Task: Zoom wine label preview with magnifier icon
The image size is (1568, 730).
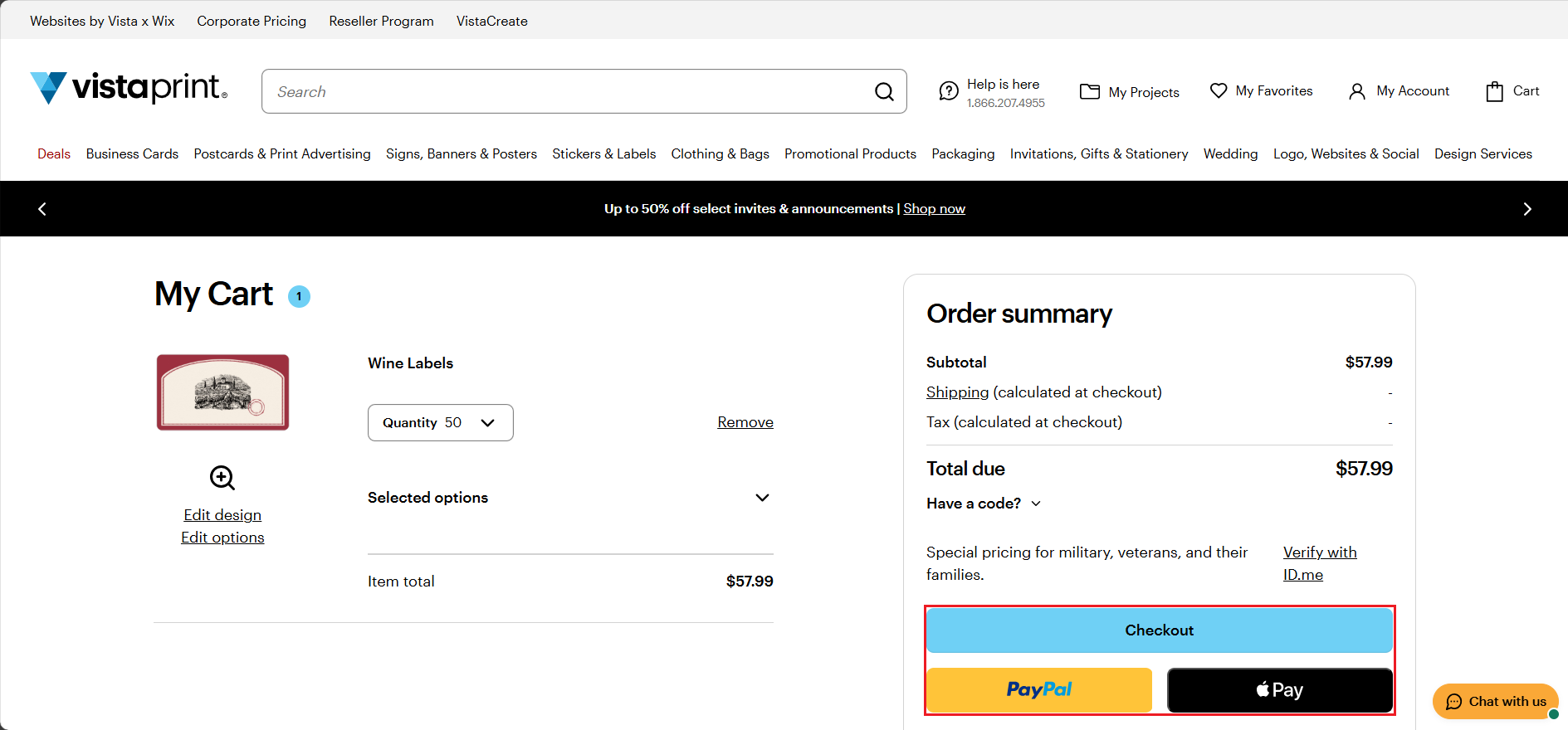Action: click(222, 478)
